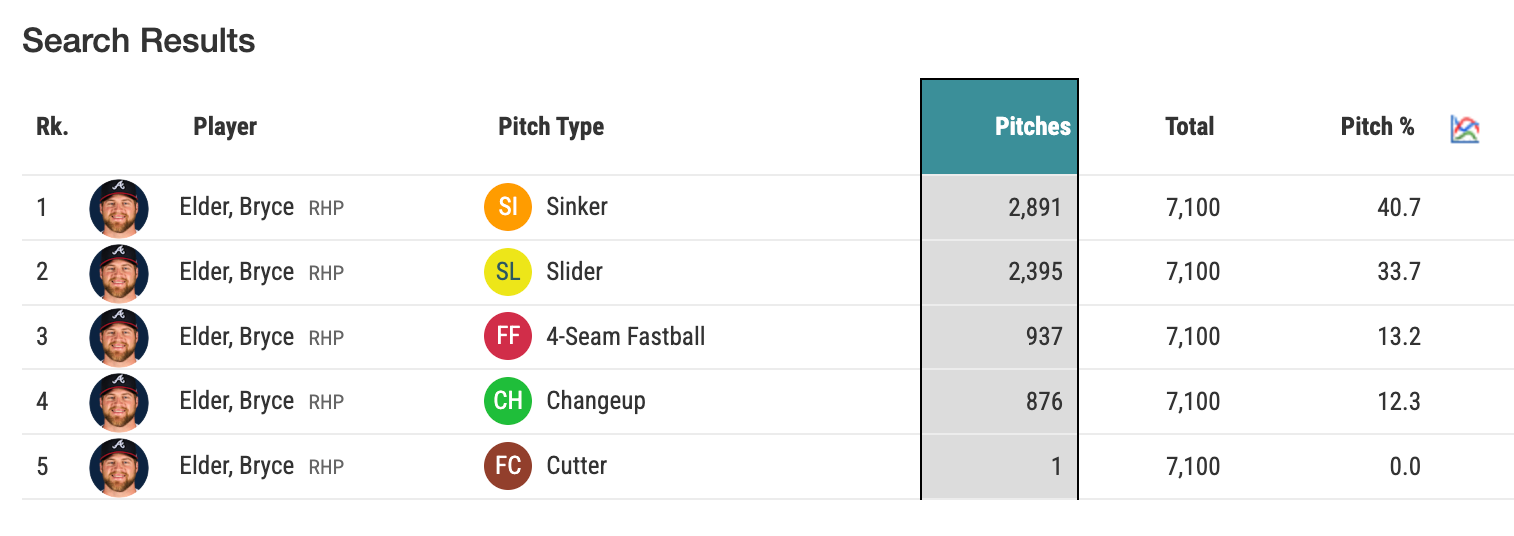Open Bryce Elder's headshot in rank 1 row
The width and height of the screenshot is (1514, 536).
(x=119, y=208)
